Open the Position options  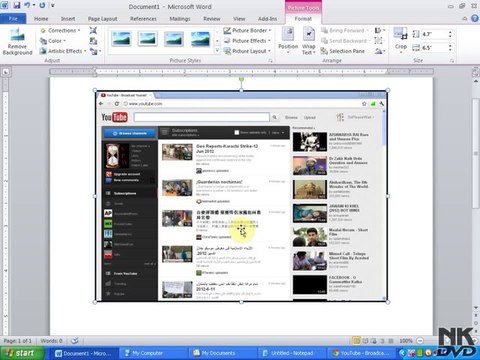tap(288, 41)
